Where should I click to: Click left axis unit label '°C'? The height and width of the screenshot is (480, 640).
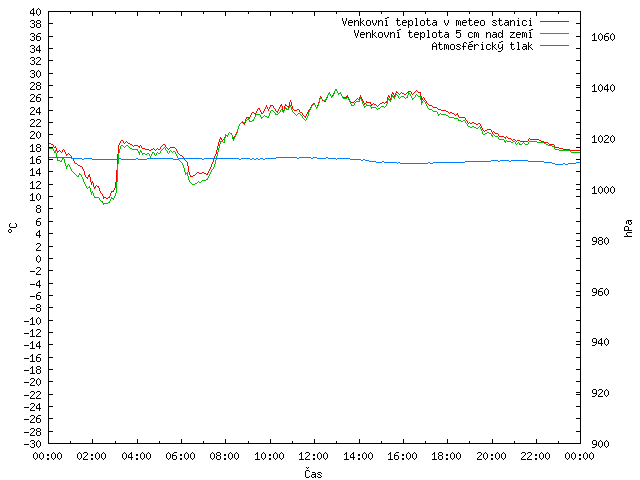[13, 228]
